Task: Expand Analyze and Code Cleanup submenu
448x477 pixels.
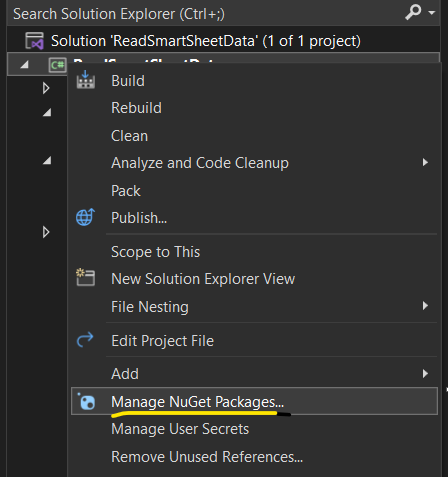Action: tap(425, 162)
